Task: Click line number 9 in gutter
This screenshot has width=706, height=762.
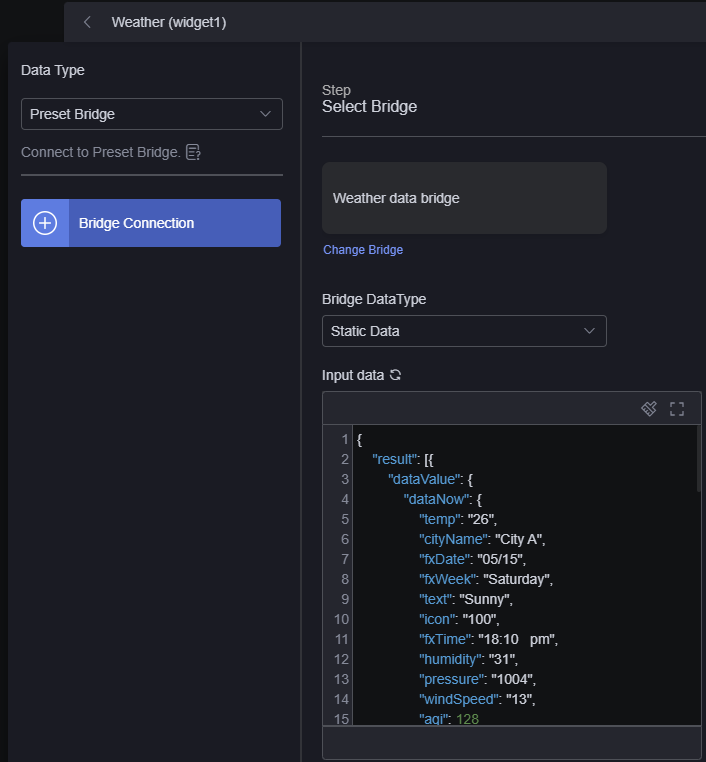Action: [x=344, y=599]
